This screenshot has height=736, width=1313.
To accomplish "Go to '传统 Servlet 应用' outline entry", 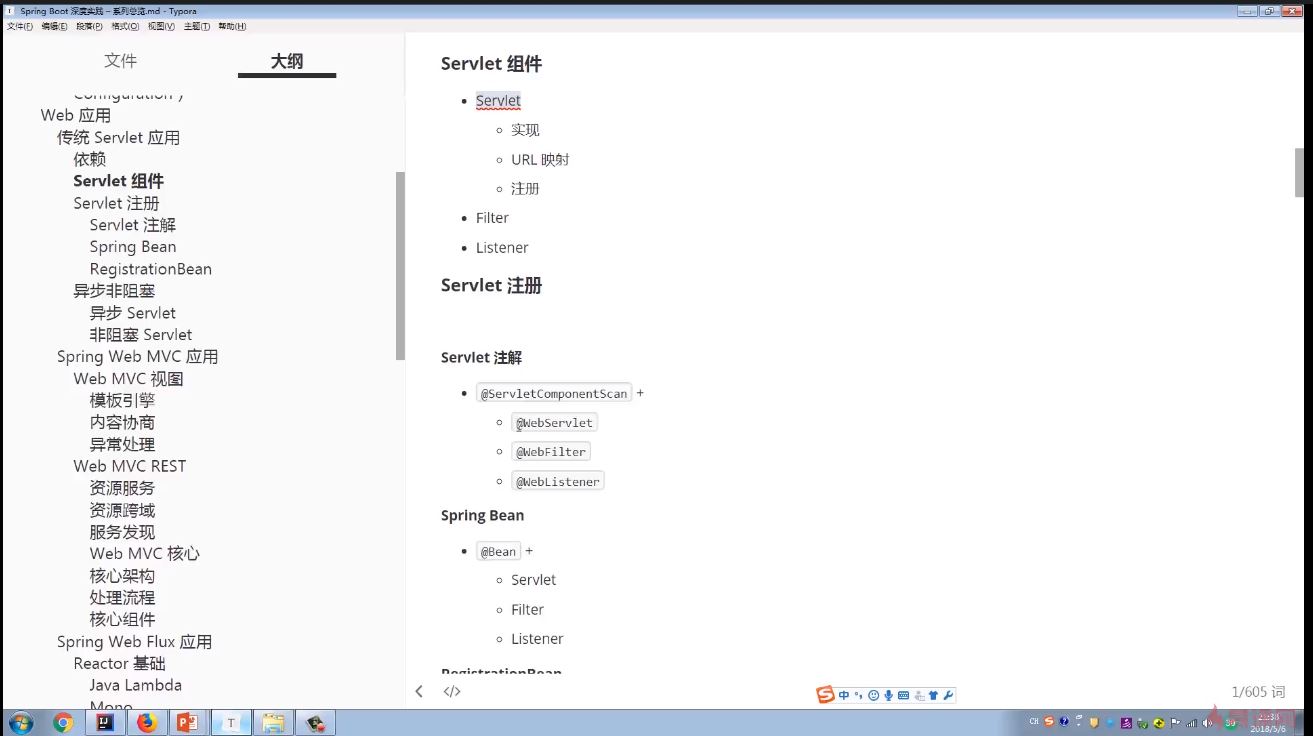I will tap(118, 137).
